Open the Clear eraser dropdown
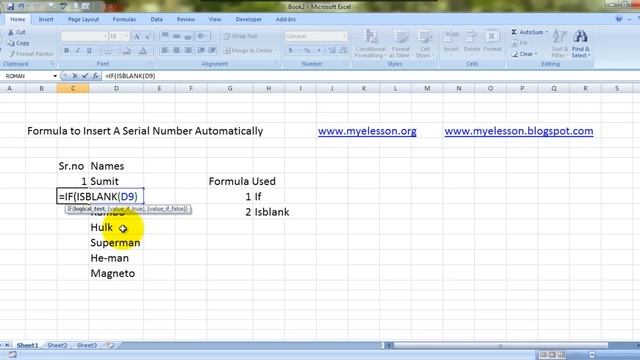 [x=524, y=54]
